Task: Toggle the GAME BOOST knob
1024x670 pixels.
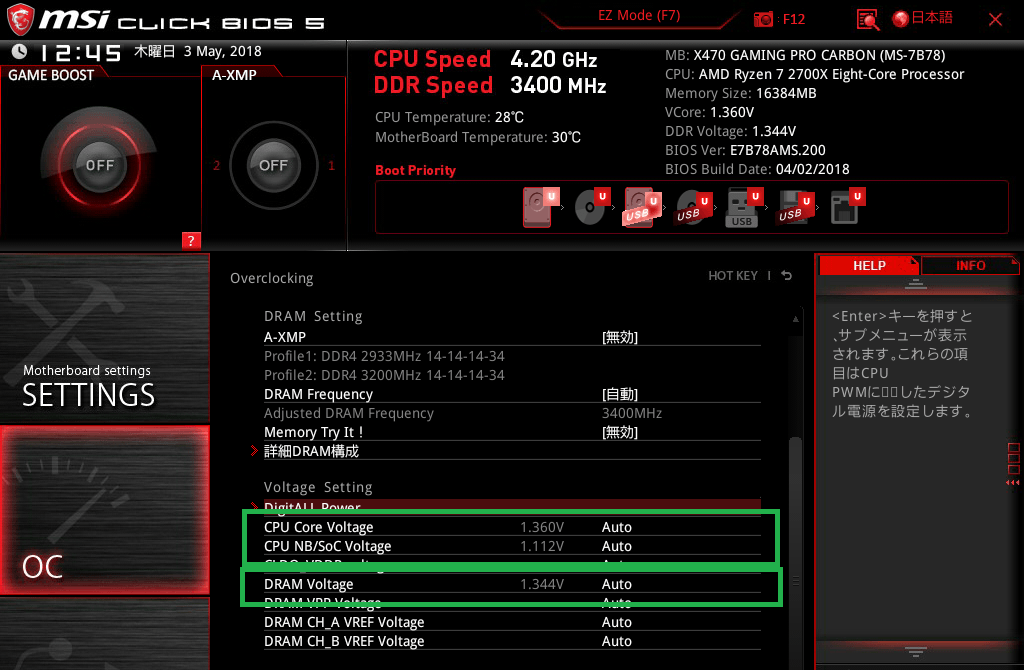Action: tap(99, 165)
